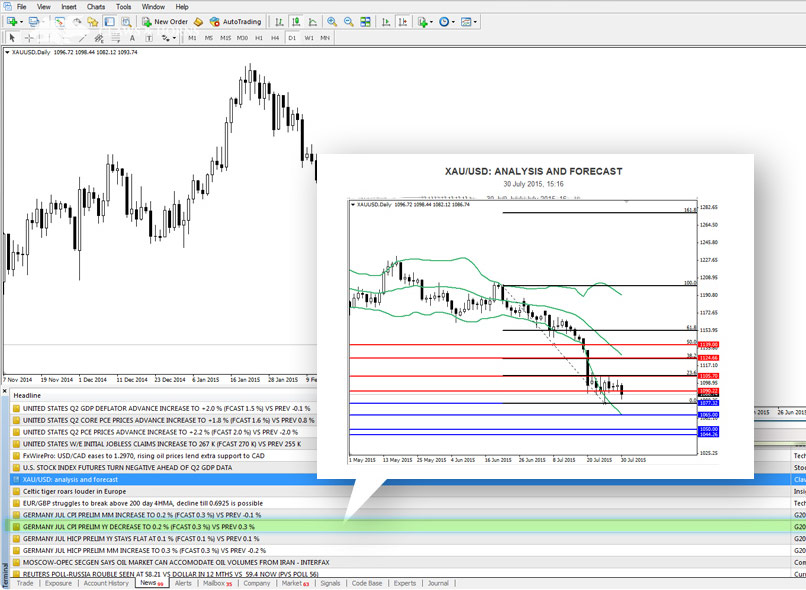Click the New Order button
The width and height of the screenshot is (806, 590).
pos(163,21)
